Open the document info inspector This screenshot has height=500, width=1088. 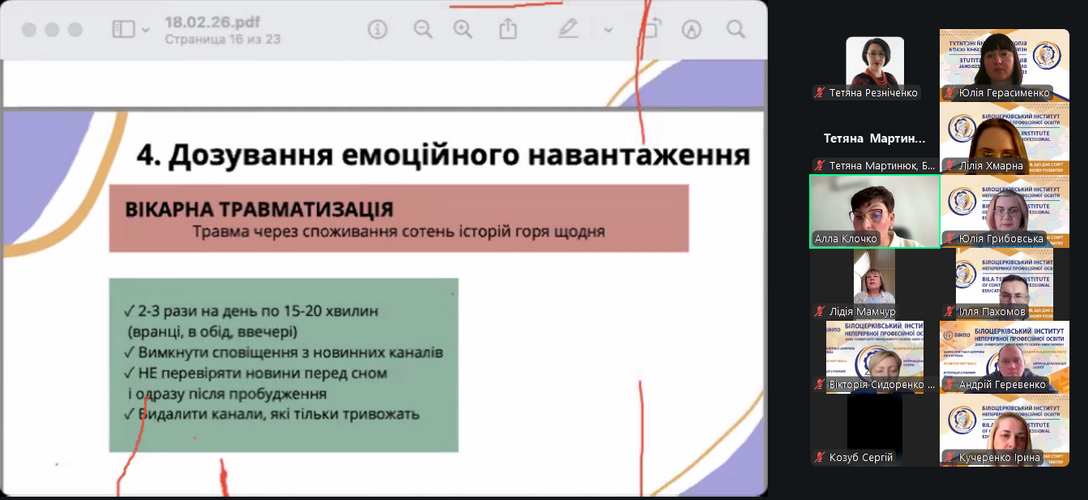click(377, 30)
